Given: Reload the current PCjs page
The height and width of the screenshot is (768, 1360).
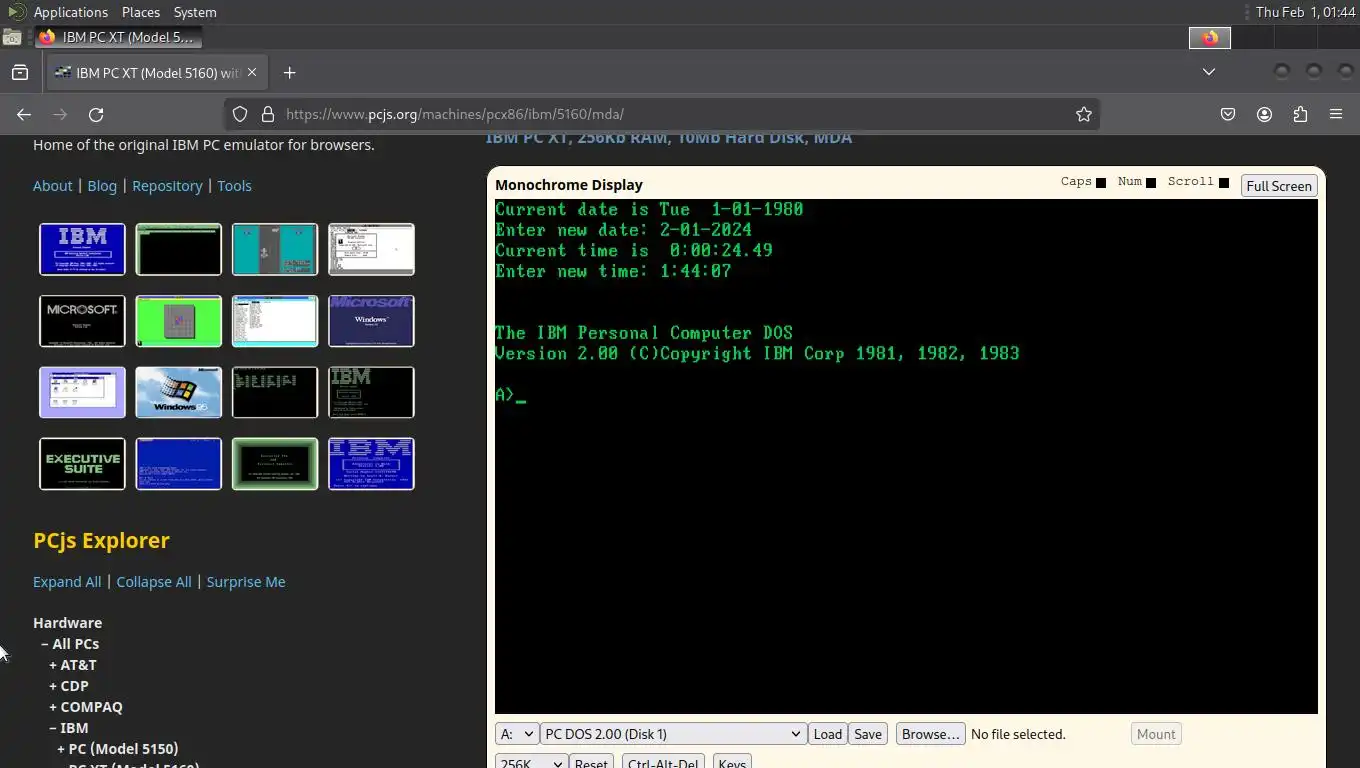Looking at the screenshot, I should pos(96,114).
